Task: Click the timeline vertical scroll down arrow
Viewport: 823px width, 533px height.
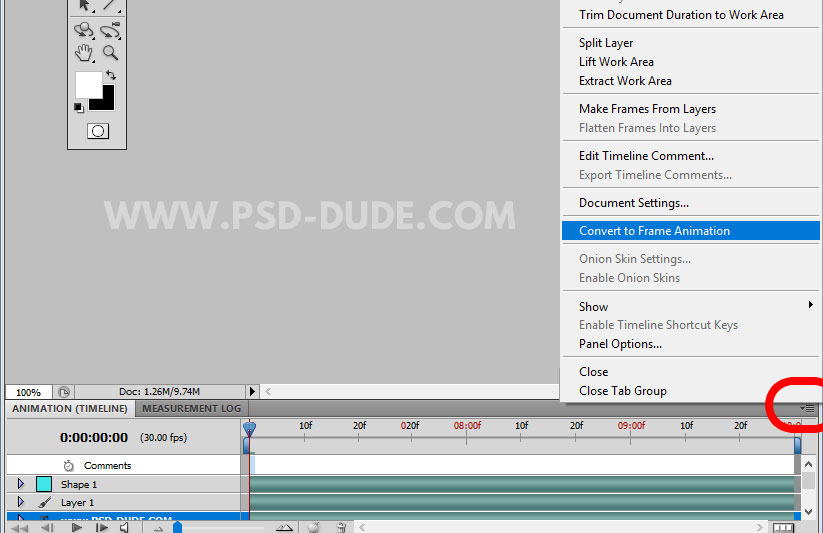Action: coord(808,511)
